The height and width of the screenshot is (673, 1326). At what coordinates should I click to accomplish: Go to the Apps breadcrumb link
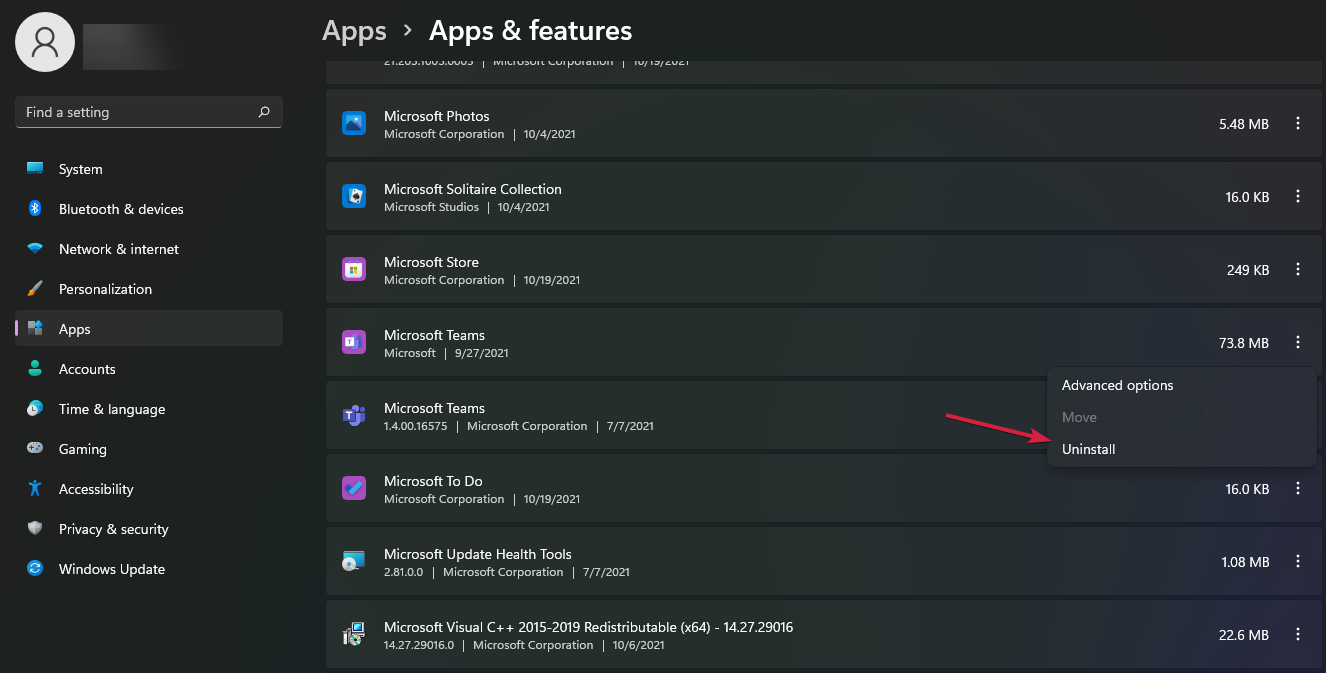[x=354, y=31]
